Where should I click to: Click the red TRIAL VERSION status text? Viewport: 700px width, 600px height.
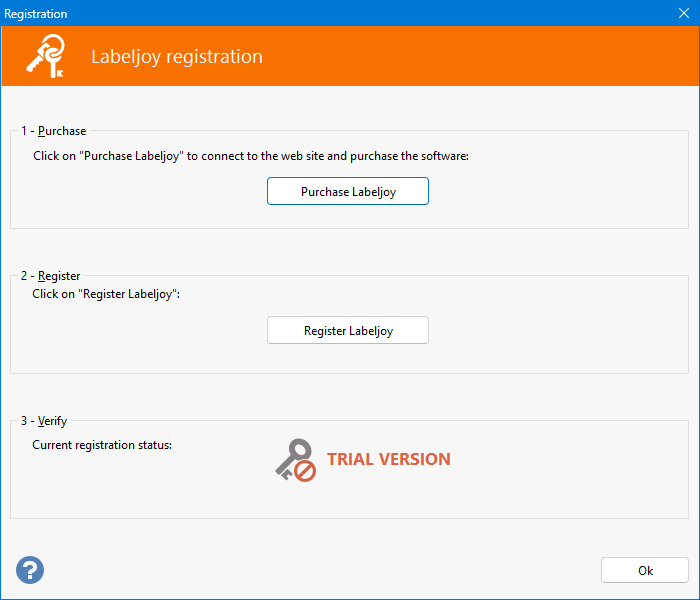pos(388,460)
